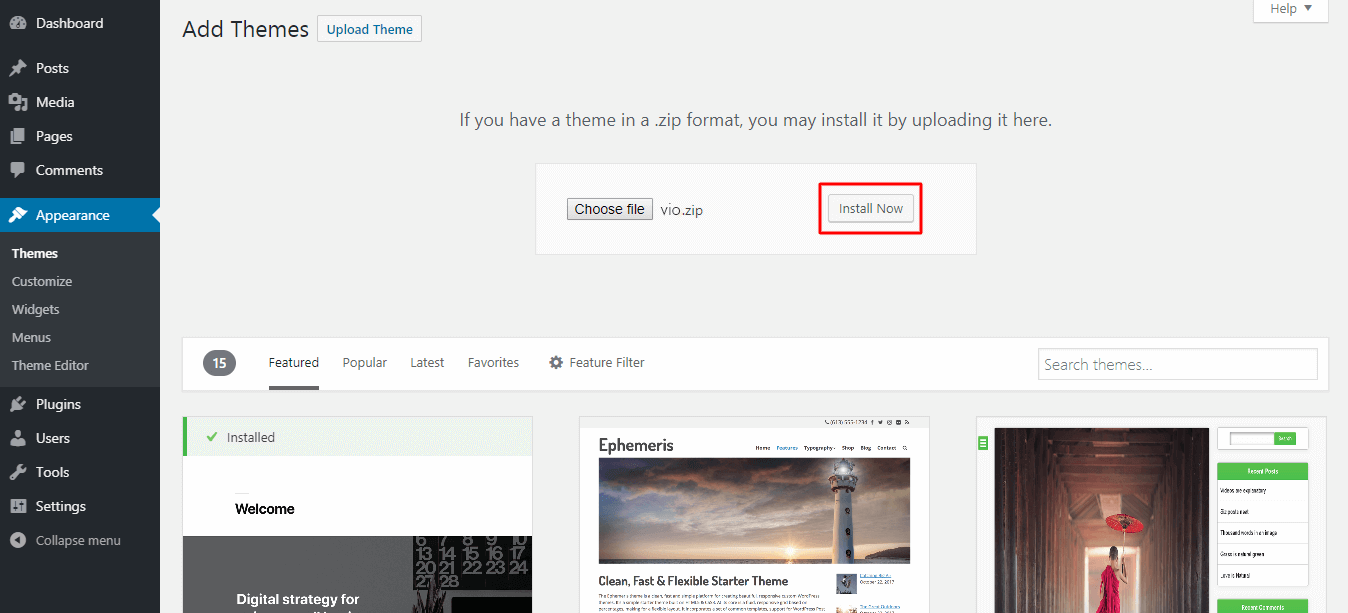This screenshot has width=1348, height=613.
Task: Open the Feature Filter options
Action: click(x=596, y=363)
